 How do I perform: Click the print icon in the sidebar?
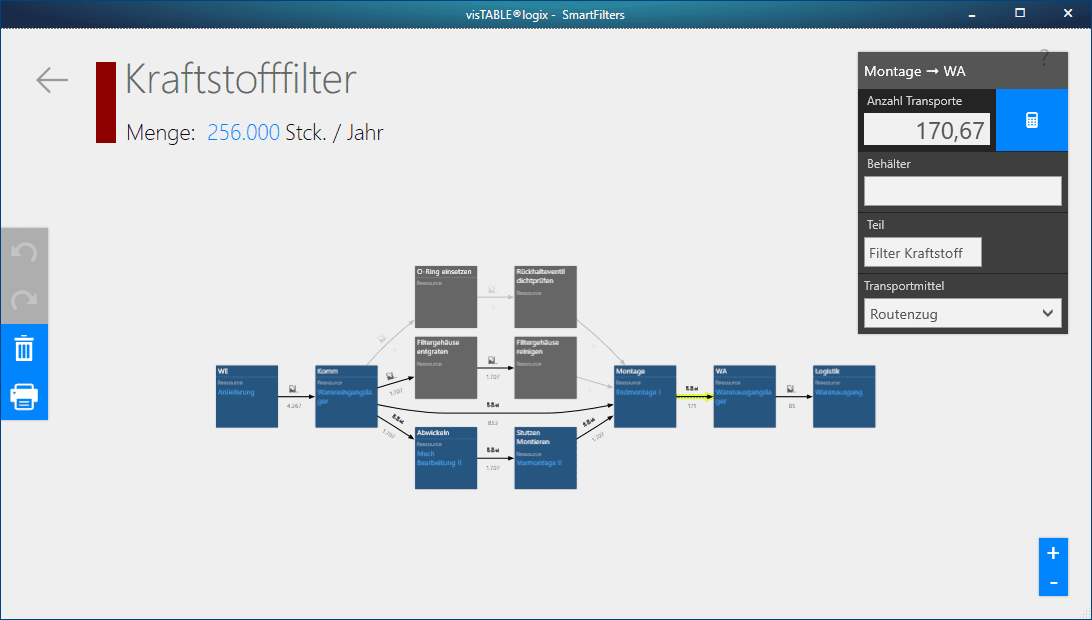point(24,397)
